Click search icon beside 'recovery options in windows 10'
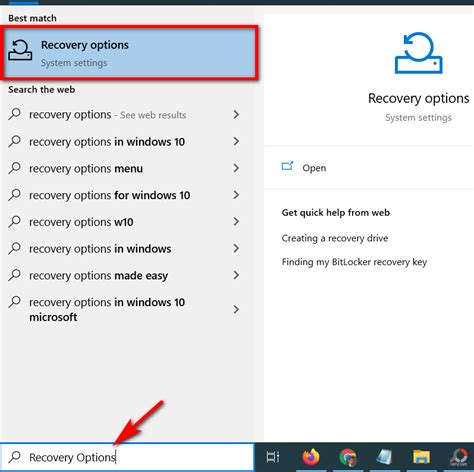Viewport: 474px width, 472px height. tap(14, 141)
